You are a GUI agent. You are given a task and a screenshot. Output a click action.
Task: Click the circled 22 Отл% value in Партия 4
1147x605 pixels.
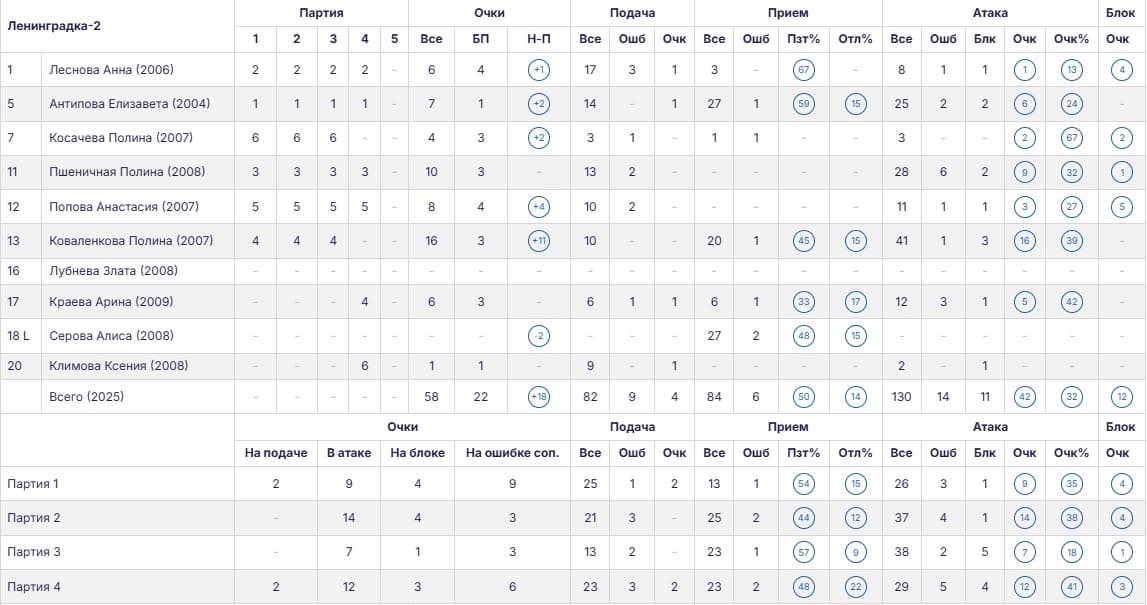855,587
